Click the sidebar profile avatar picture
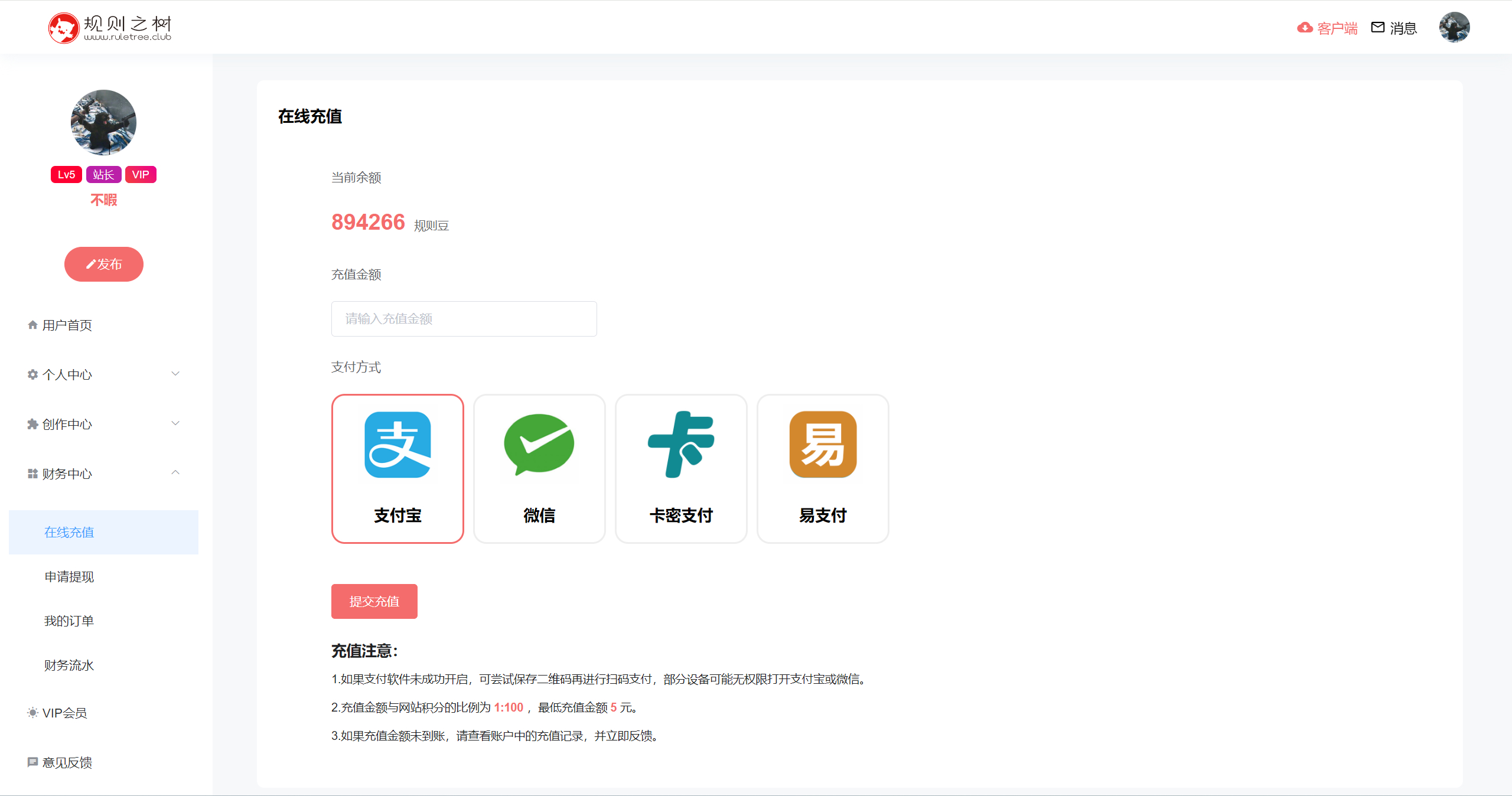Screen dimensions: 1512x796 pyautogui.click(x=103, y=122)
